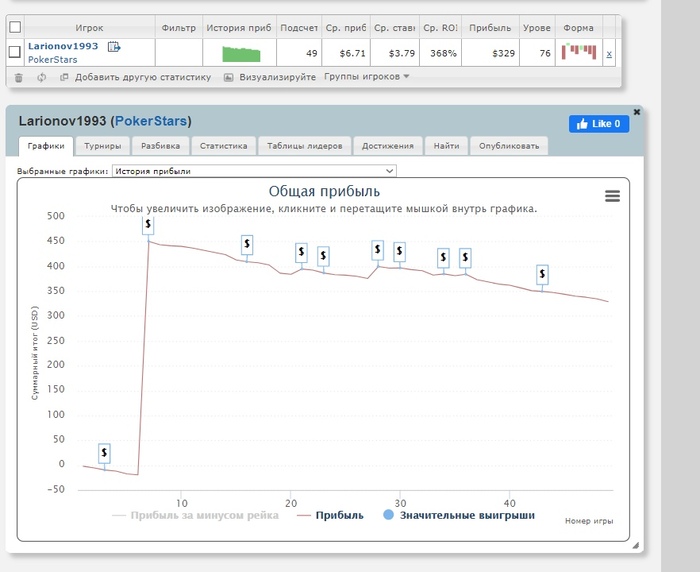This screenshot has height=572, width=700.
Task: Click the PokerStars link in title
Action: 151,121
